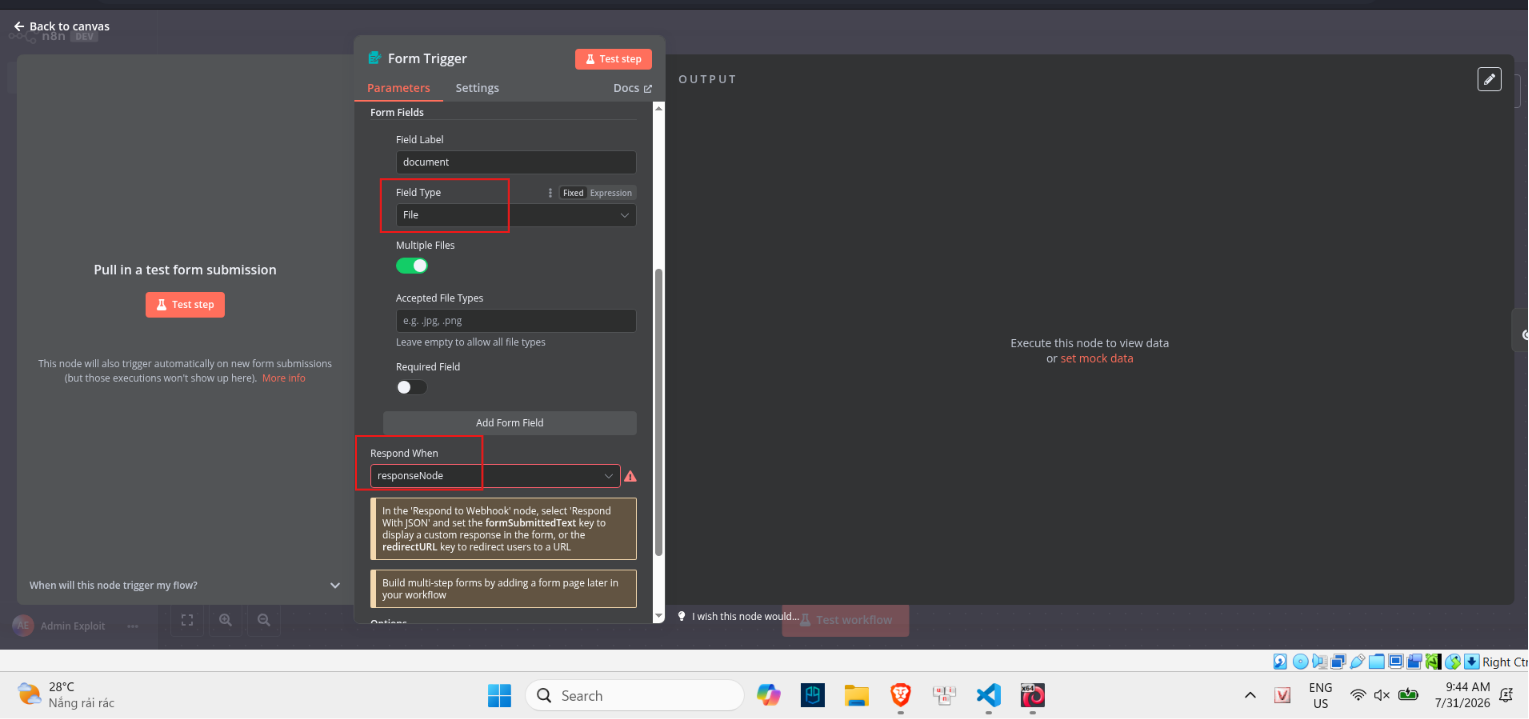Toggle off the Multiple Files switch
Image resolution: width=1529 pixels, height=719 pixels.
[x=412, y=266]
